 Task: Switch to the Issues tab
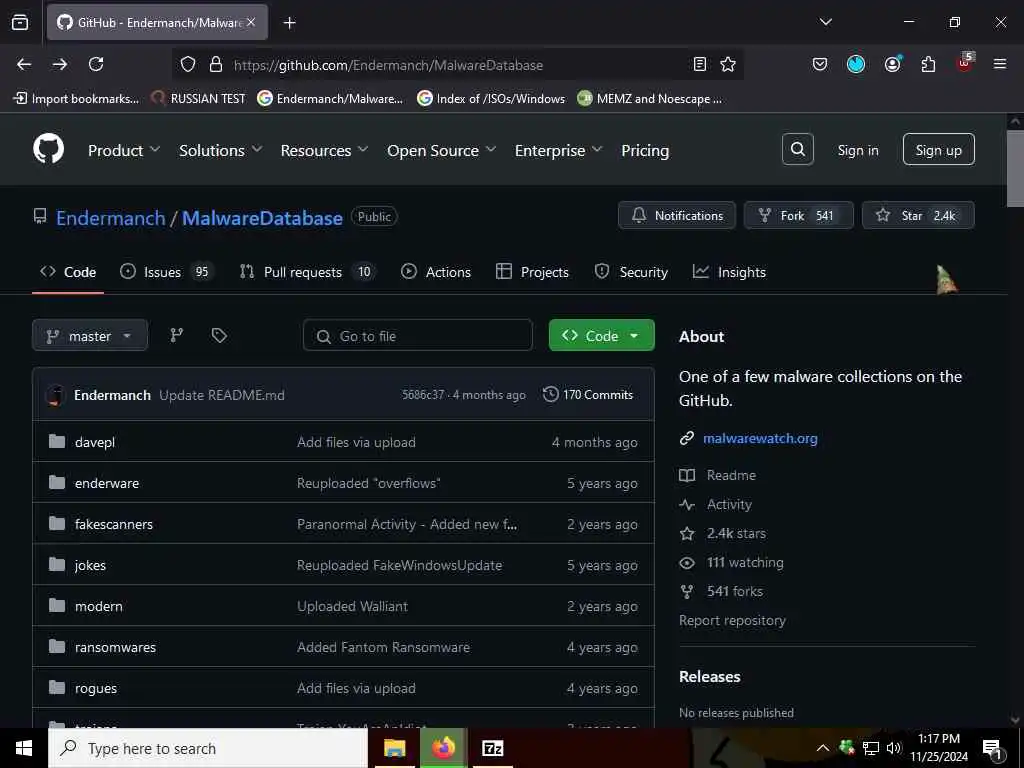tap(167, 272)
